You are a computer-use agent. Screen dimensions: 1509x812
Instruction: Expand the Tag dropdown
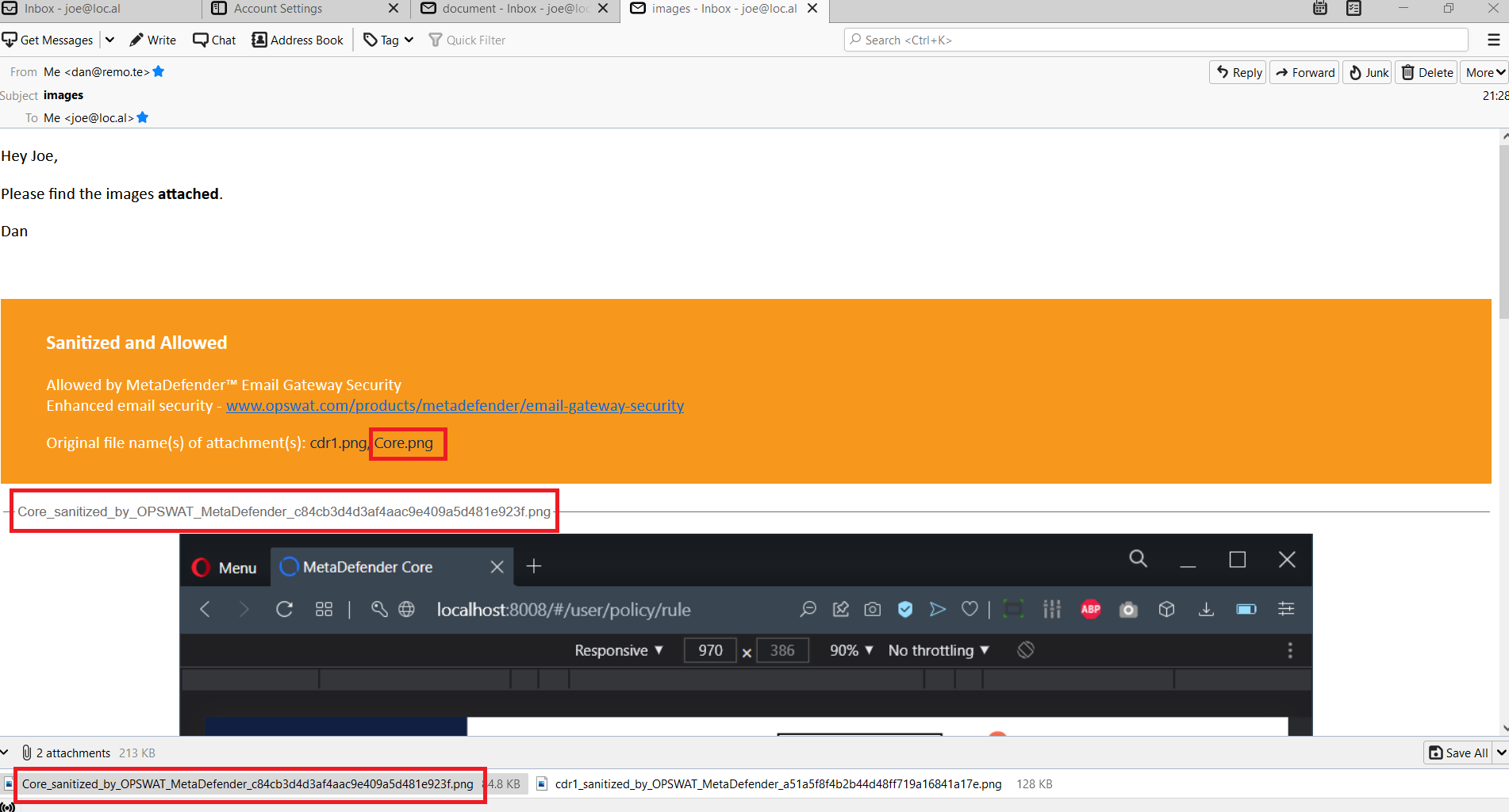(x=389, y=40)
